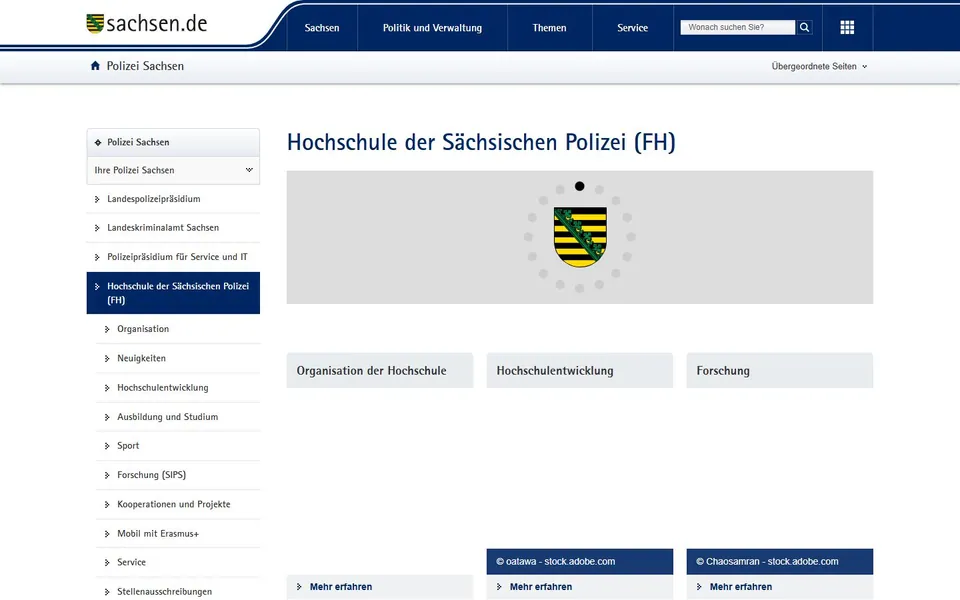Open Sport sidebar subitem
The image size is (960, 600).
tap(178, 446)
